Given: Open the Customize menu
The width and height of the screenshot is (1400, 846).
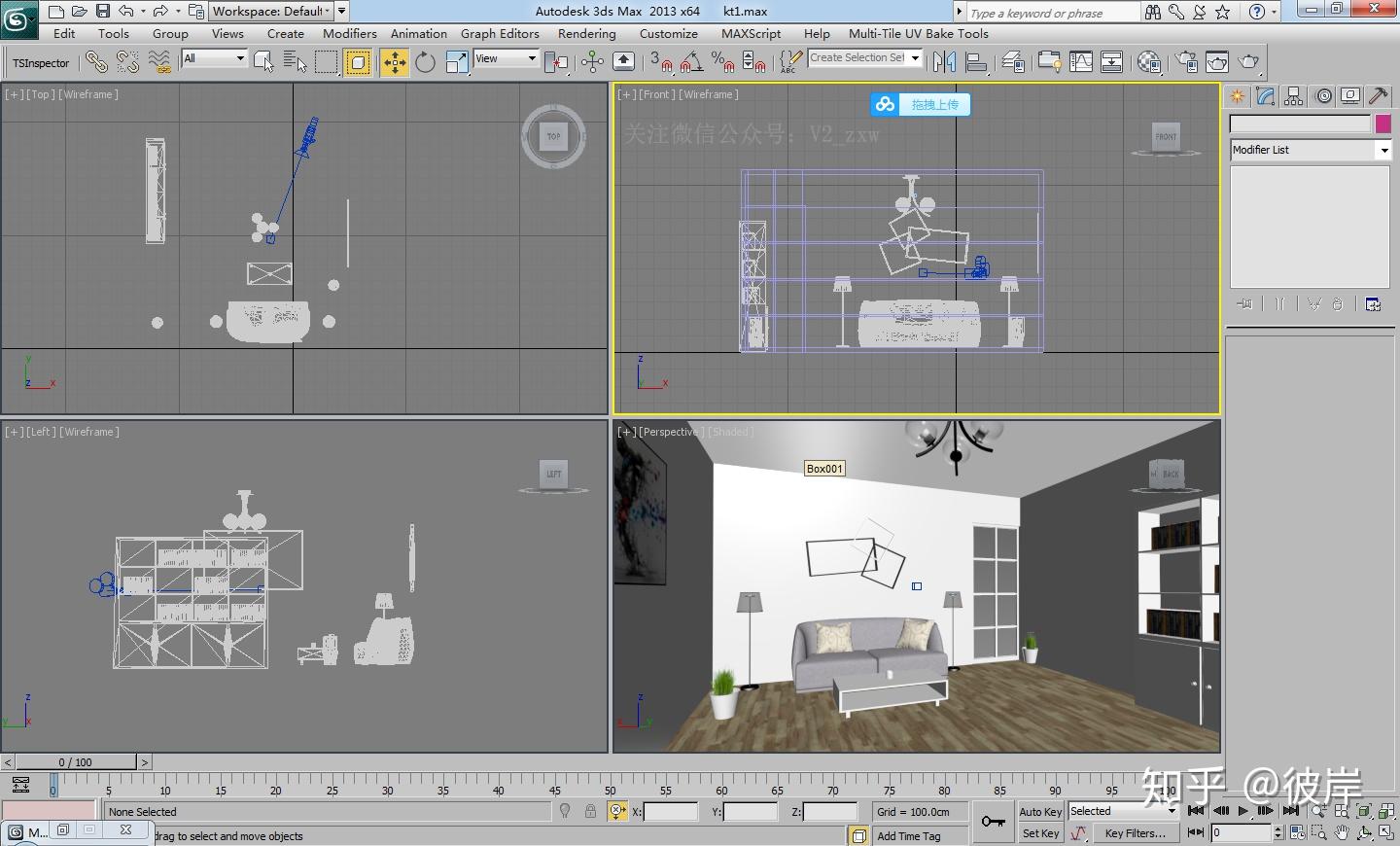Looking at the screenshot, I should pyautogui.click(x=669, y=33).
